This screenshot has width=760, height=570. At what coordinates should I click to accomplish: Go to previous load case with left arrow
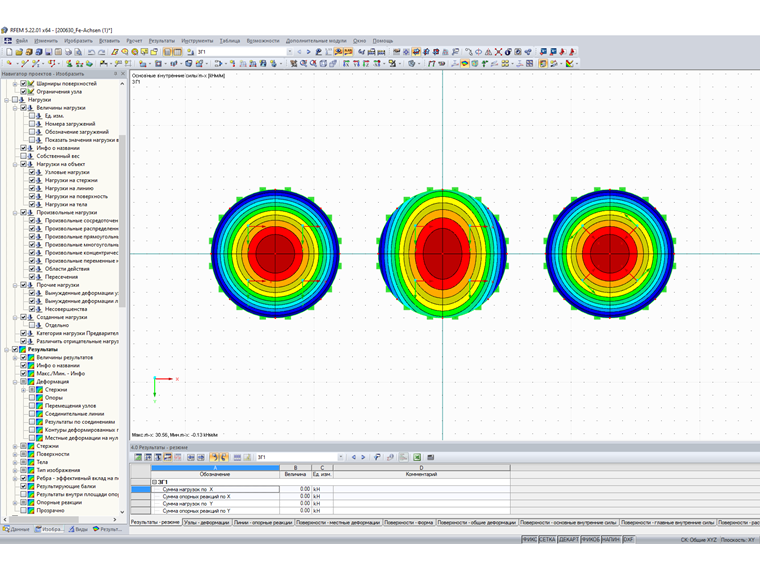pyautogui.click(x=299, y=52)
